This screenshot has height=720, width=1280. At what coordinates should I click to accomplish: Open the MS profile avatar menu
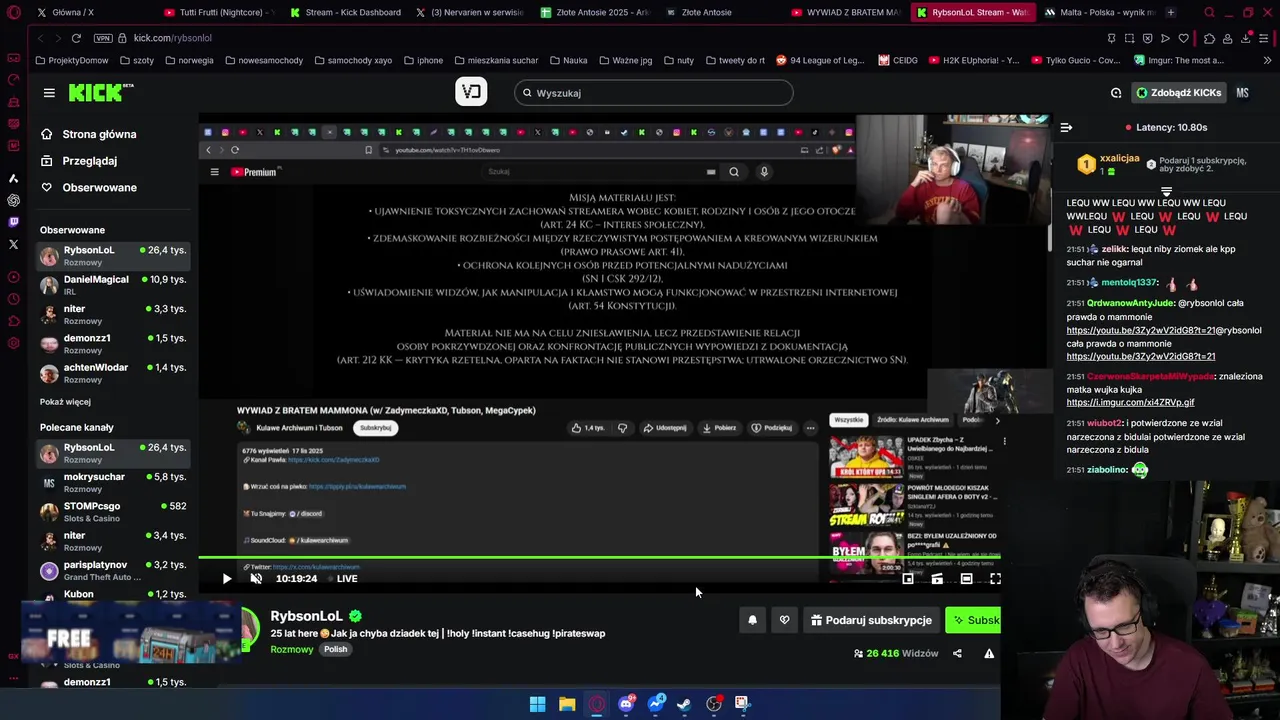tap(1242, 93)
